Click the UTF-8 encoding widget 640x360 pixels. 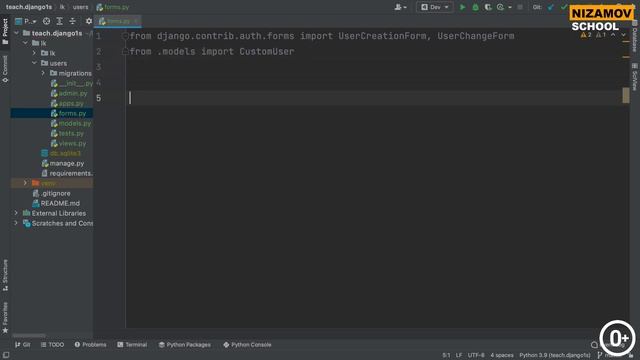coord(476,355)
